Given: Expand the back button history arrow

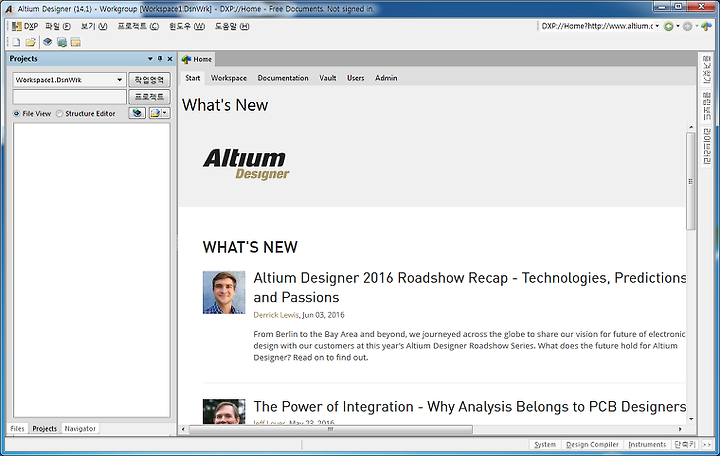Looking at the screenshot, I should (x=678, y=26).
